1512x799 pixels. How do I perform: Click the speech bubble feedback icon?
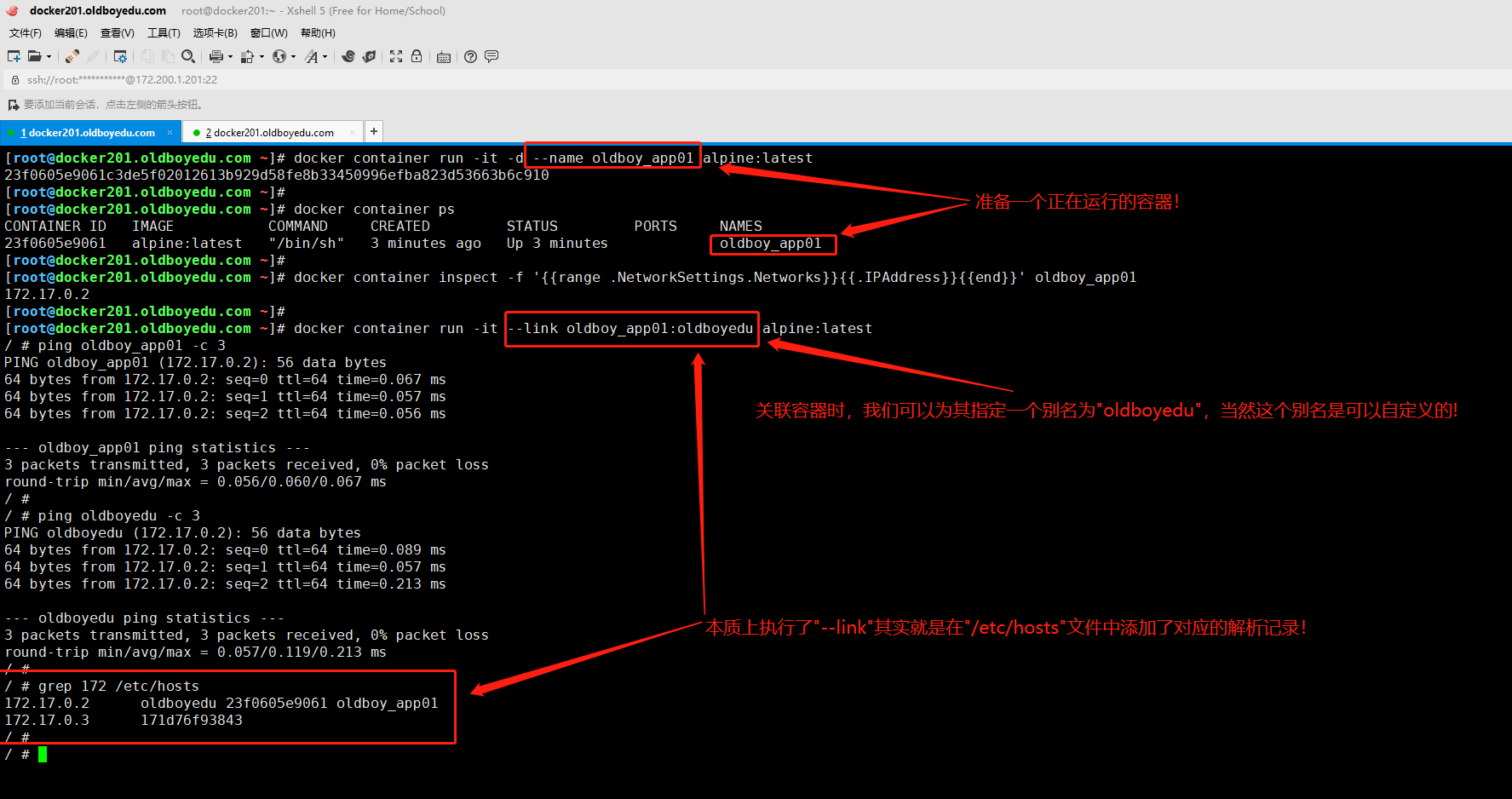[492, 56]
